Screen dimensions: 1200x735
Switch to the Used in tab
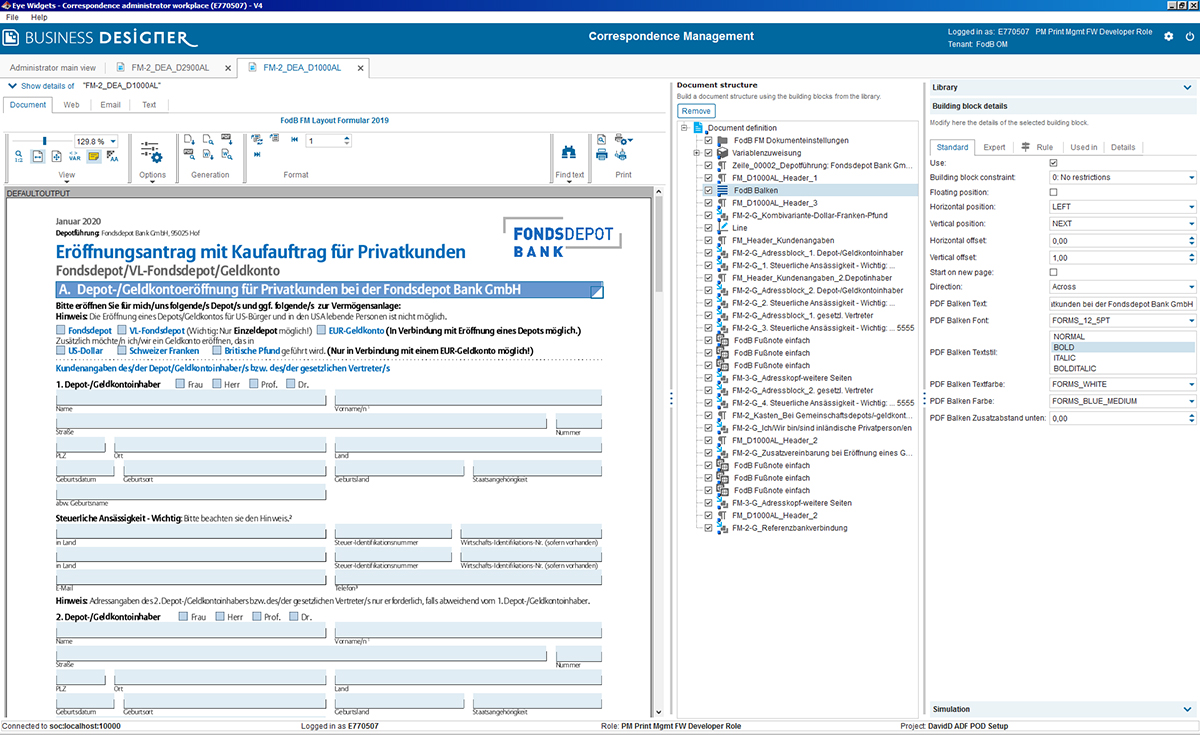click(1084, 147)
